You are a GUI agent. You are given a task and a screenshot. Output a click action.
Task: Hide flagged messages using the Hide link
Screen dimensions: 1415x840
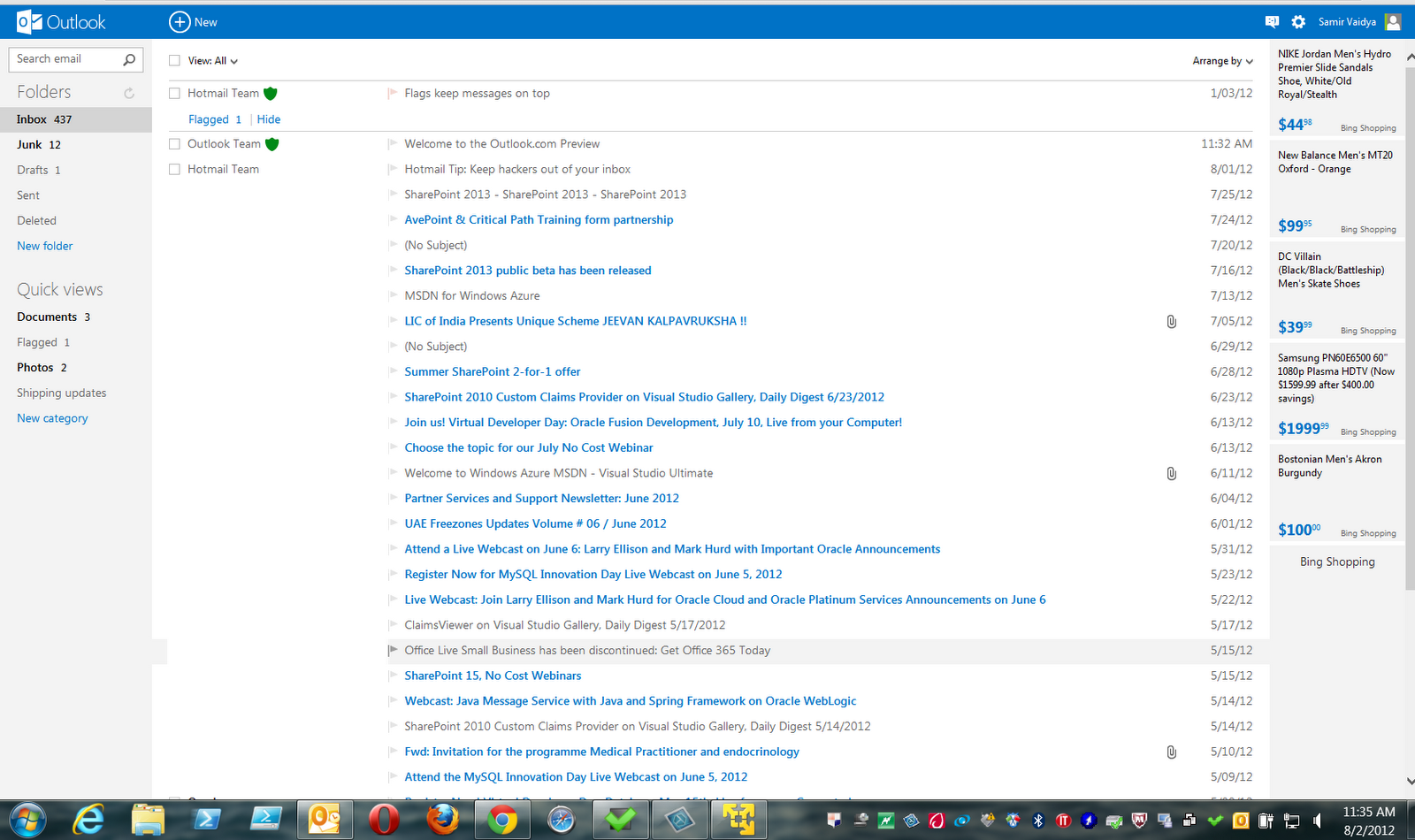point(268,118)
